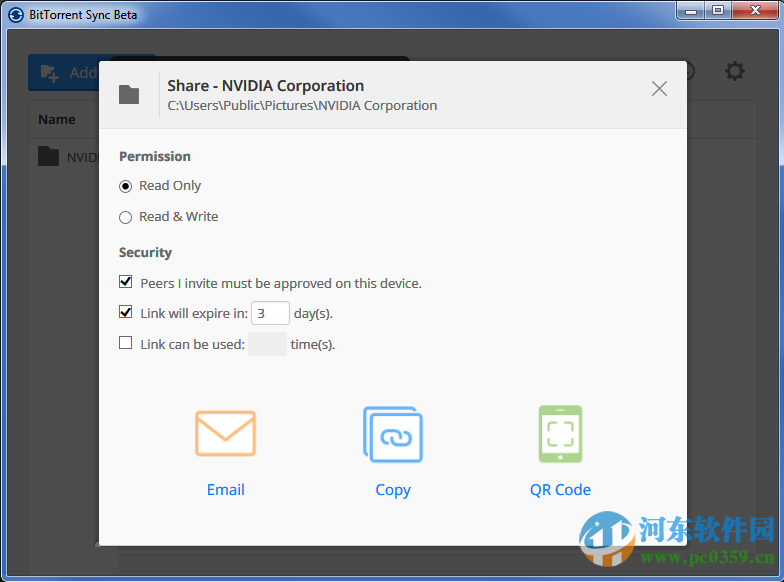Click the usage times input field
Image resolution: width=784 pixels, height=582 pixels.
268,344
